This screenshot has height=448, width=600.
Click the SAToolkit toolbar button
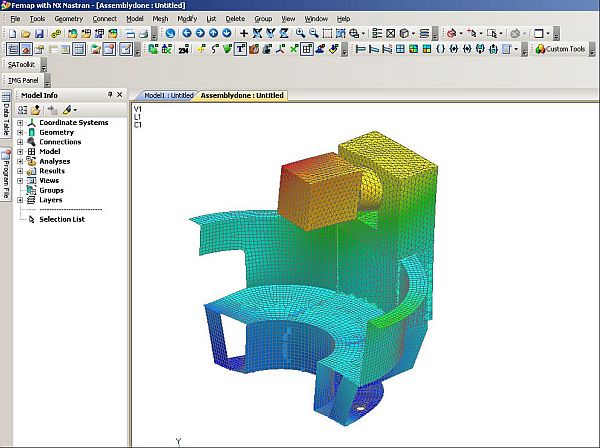click(x=21, y=65)
